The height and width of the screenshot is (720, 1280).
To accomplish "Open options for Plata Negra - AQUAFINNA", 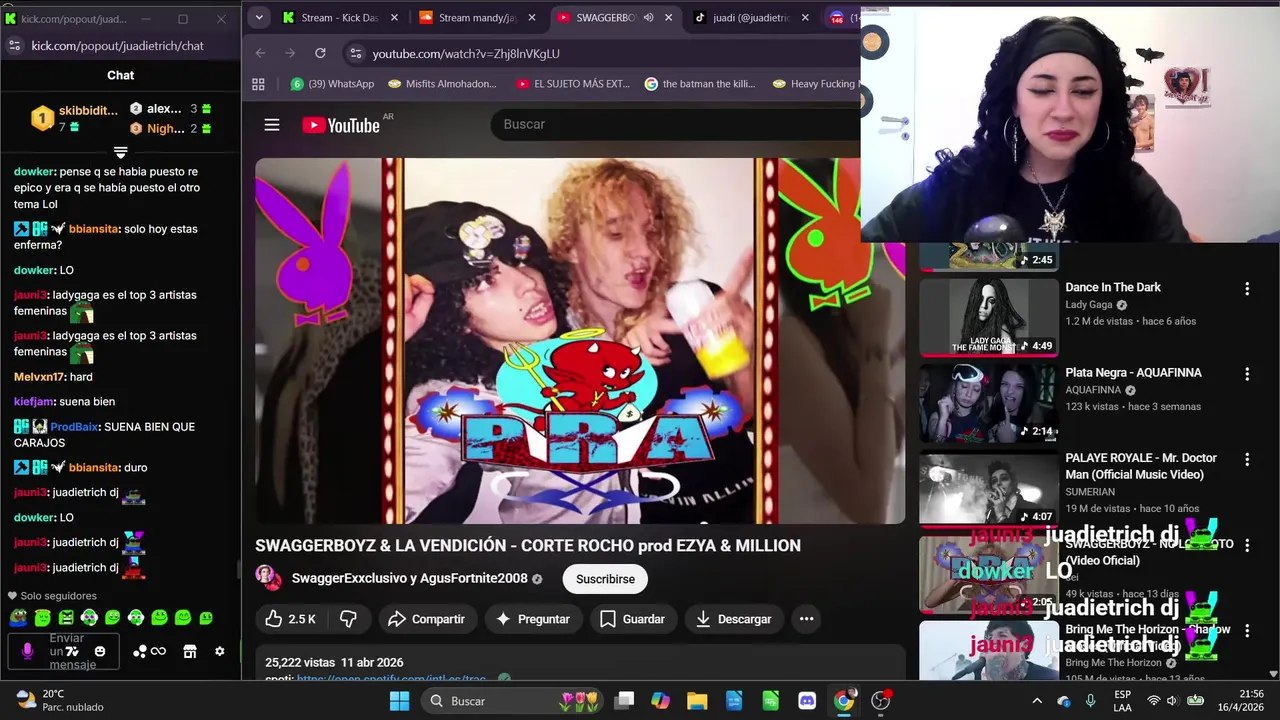I will pyautogui.click(x=1246, y=374).
